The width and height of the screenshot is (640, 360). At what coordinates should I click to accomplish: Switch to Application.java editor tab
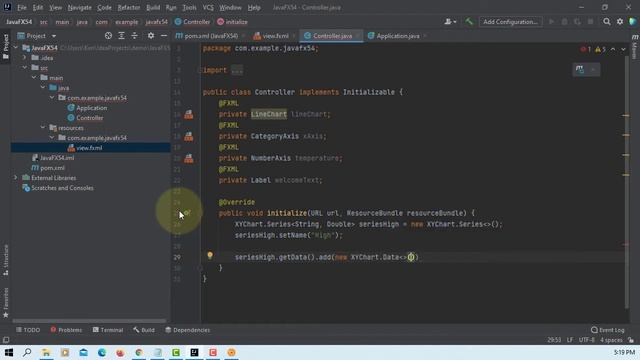pos(398,36)
